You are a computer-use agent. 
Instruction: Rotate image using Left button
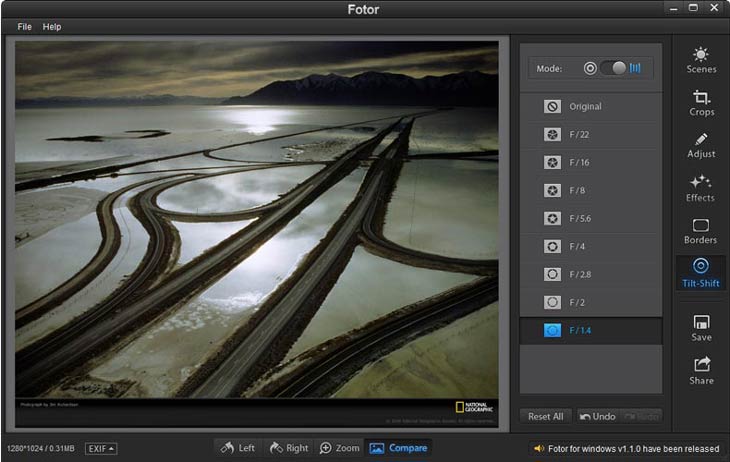tap(238, 448)
